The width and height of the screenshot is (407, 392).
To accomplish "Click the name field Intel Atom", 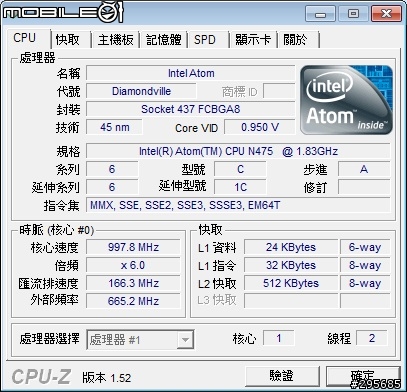I will [191, 73].
